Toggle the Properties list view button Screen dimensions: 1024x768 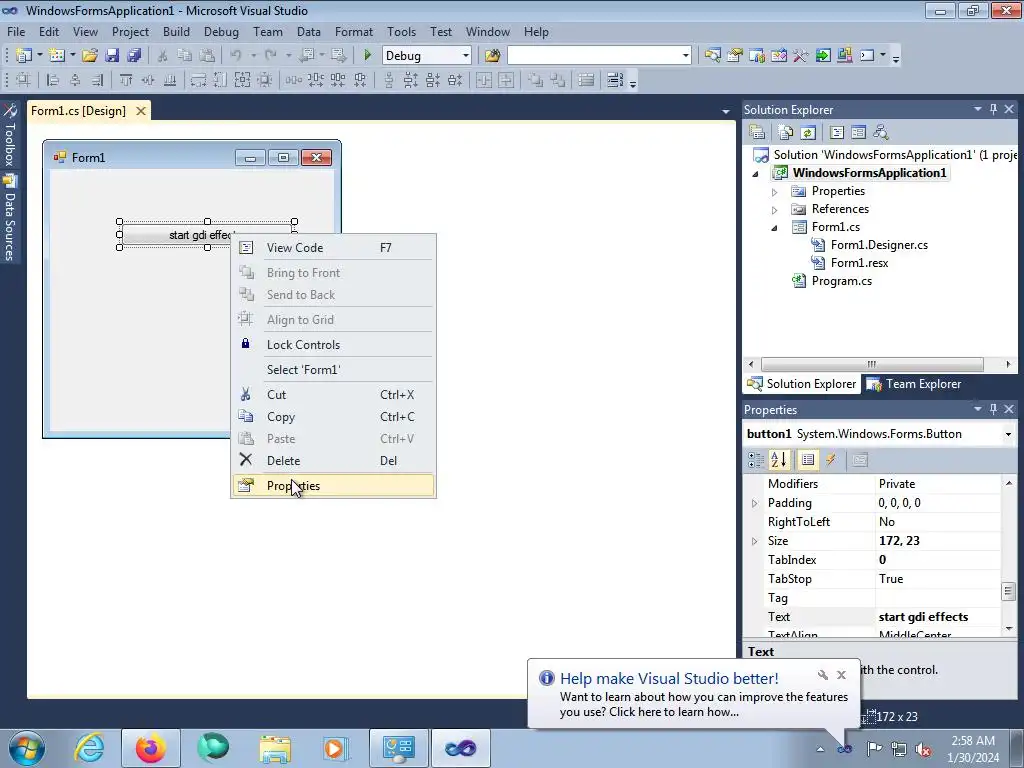tap(808, 460)
